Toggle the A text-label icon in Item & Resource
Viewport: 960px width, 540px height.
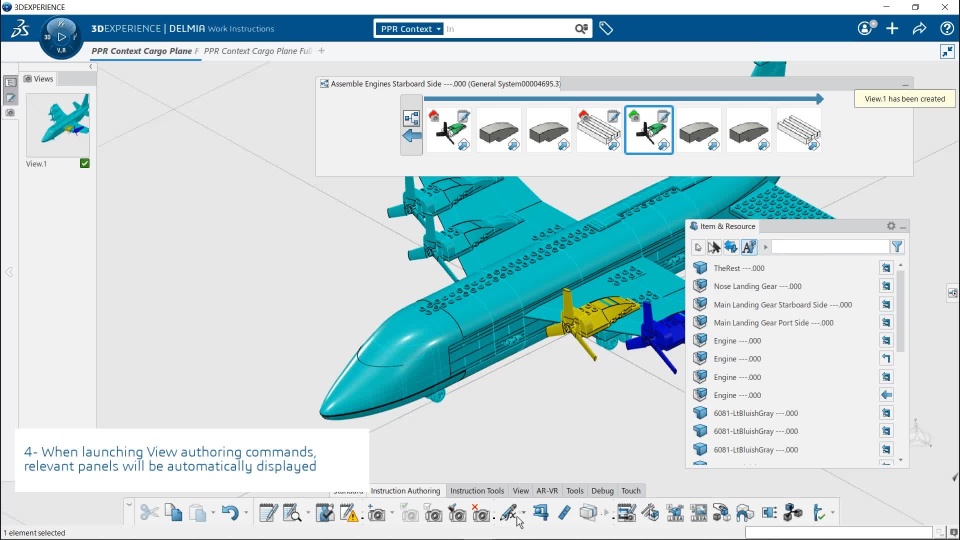(x=749, y=247)
